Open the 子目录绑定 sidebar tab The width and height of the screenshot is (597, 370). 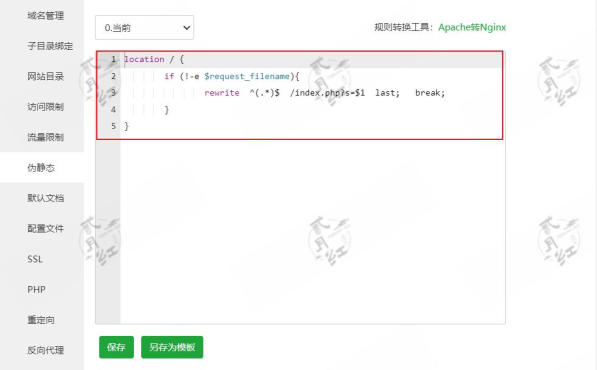point(50,46)
